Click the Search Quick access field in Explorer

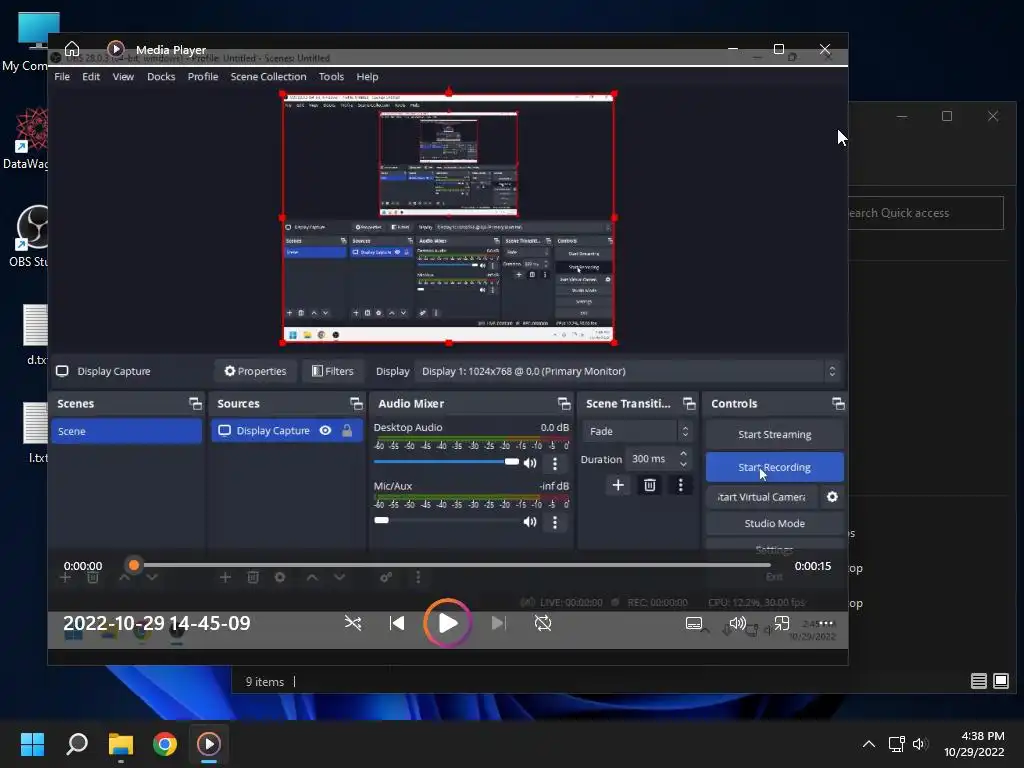[x=925, y=213]
